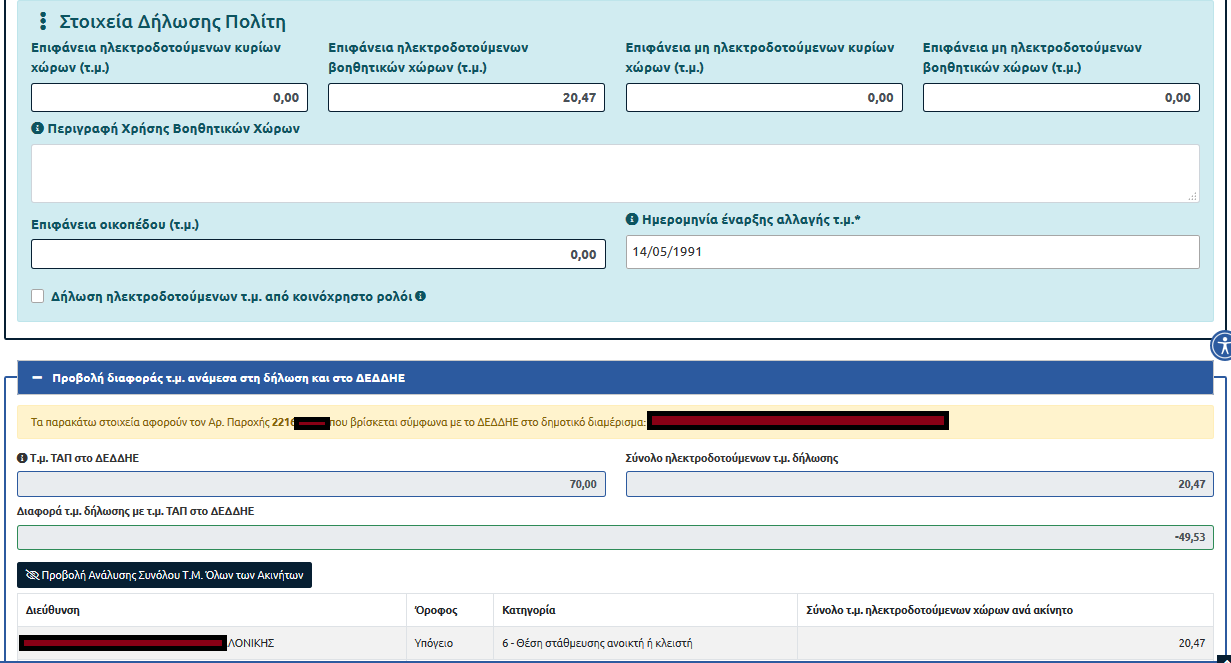Click info icon beside Τ.μ. ΤΑΠ στο ΔΕΔΔΗΕ
The height and width of the screenshot is (663, 1231).
(x=22, y=458)
